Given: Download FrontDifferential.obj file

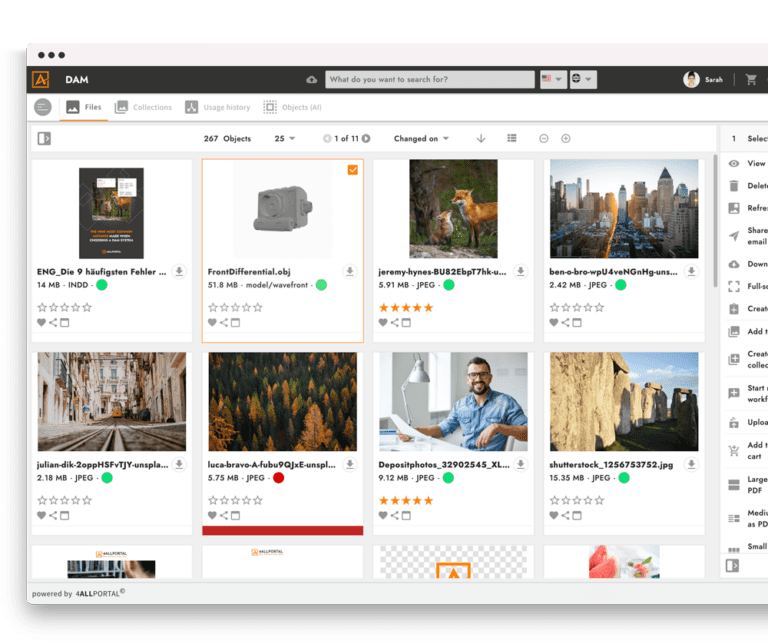Looking at the screenshot, I should 350,271.
